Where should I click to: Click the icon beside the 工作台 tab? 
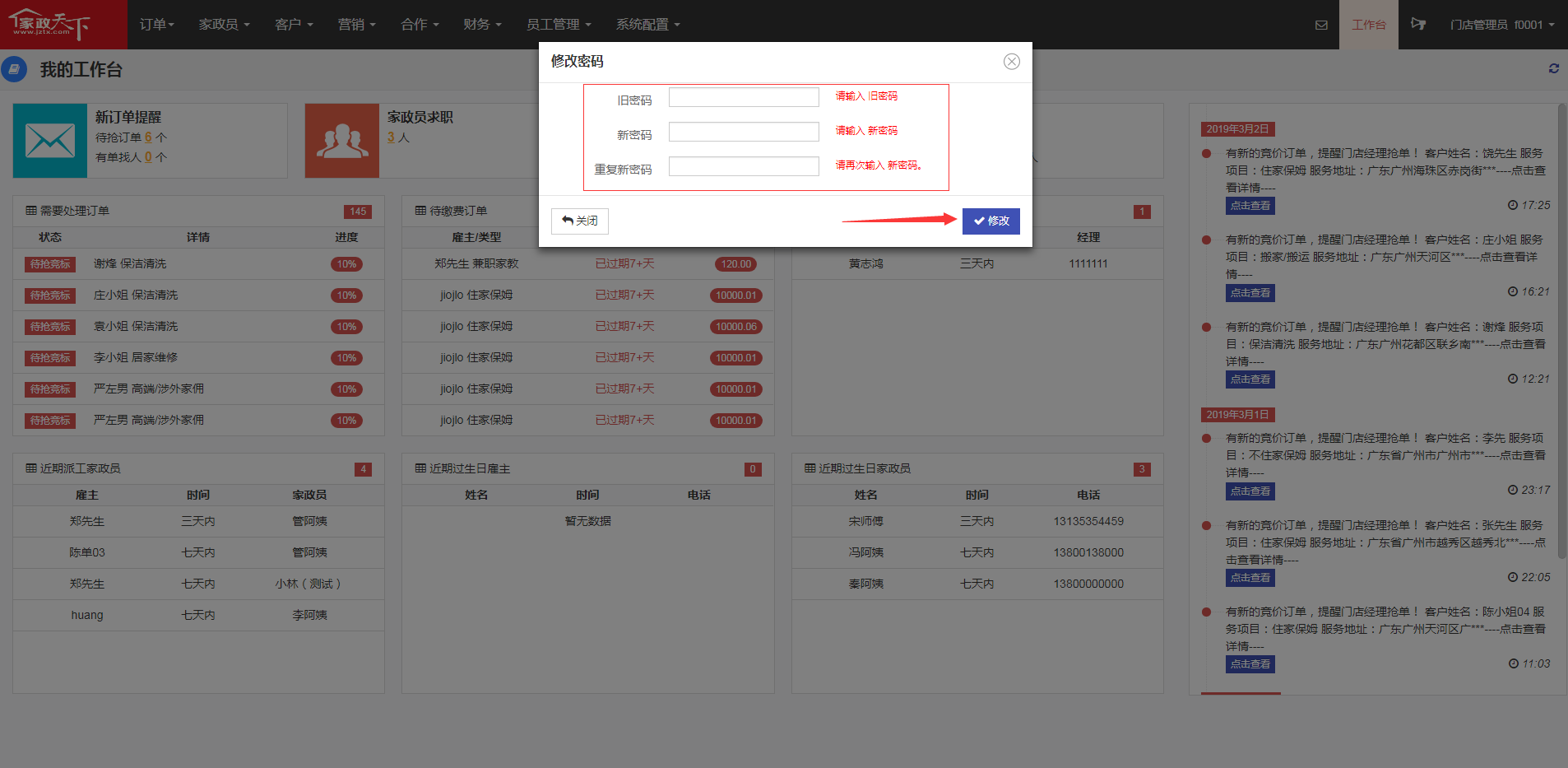click(x=1418, y=24)
